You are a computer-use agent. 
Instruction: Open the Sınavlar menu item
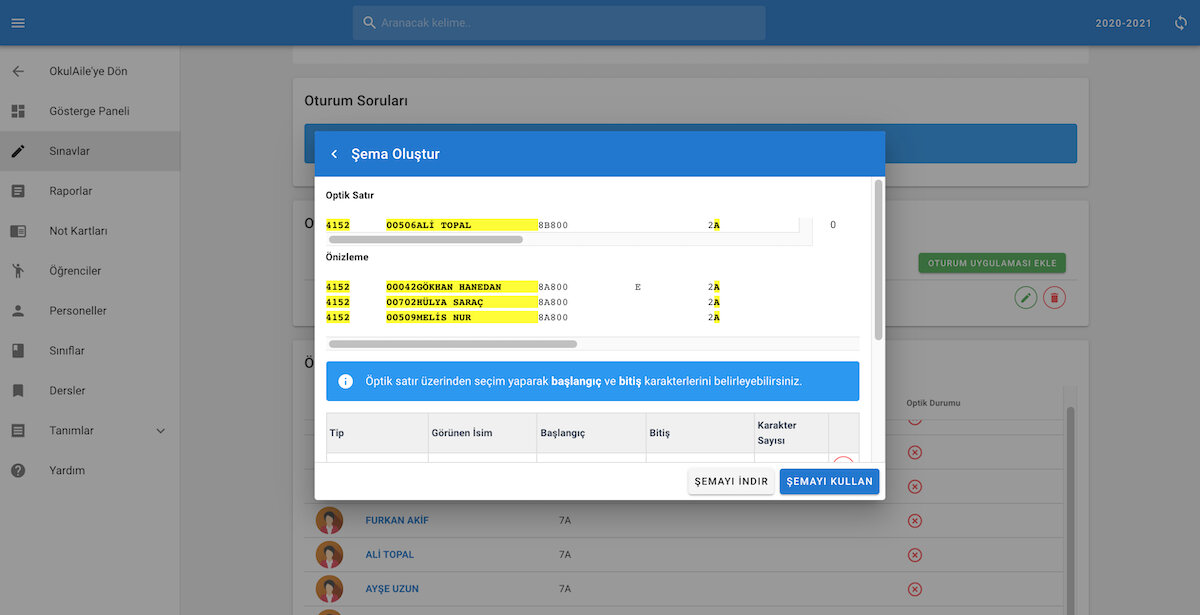point(90,151)
